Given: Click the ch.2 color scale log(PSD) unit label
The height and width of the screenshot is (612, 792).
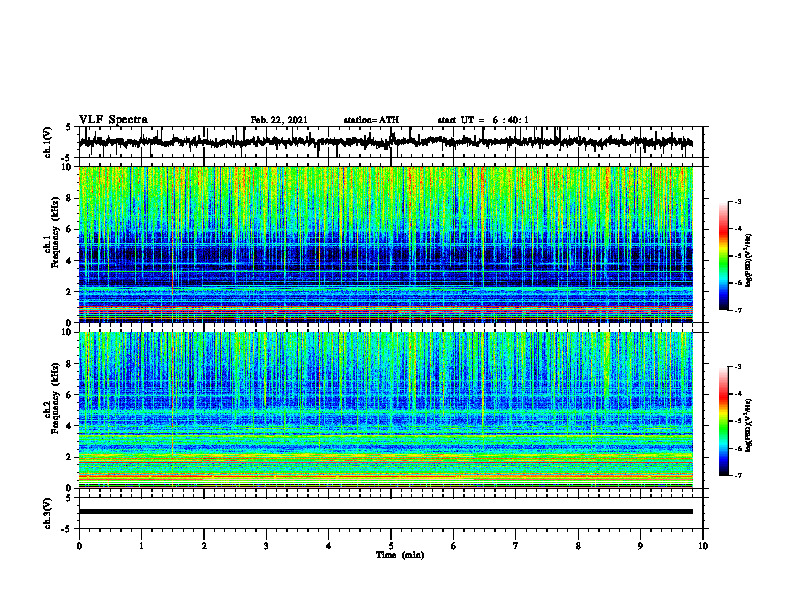Looking at the screenshot, I should [x=749, y=425].
